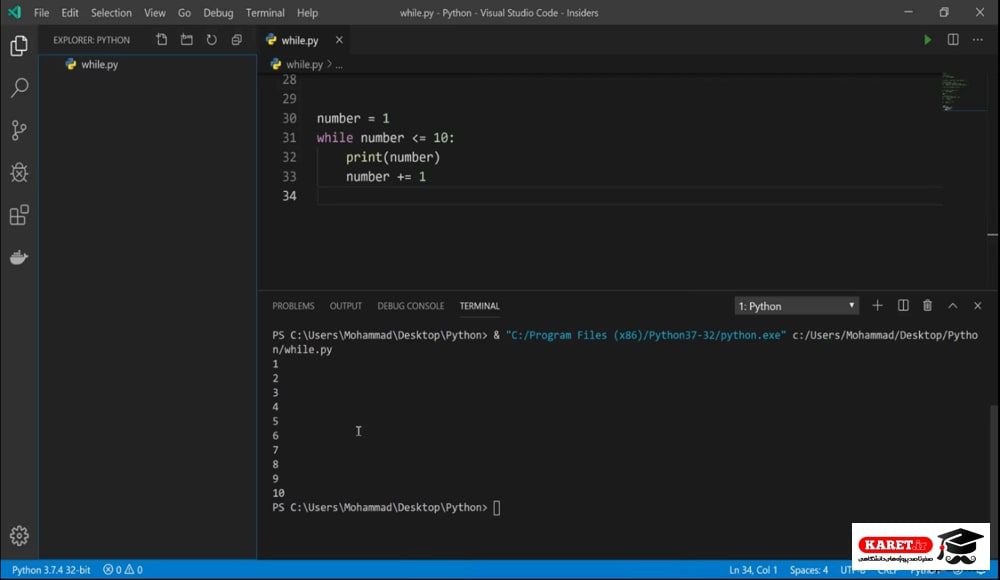The height and width of the screenshot is (580, 1000).
Task: Click the EXPLORER: PYTHON header title
Action: pyautogui.click(x=91, y=40)
